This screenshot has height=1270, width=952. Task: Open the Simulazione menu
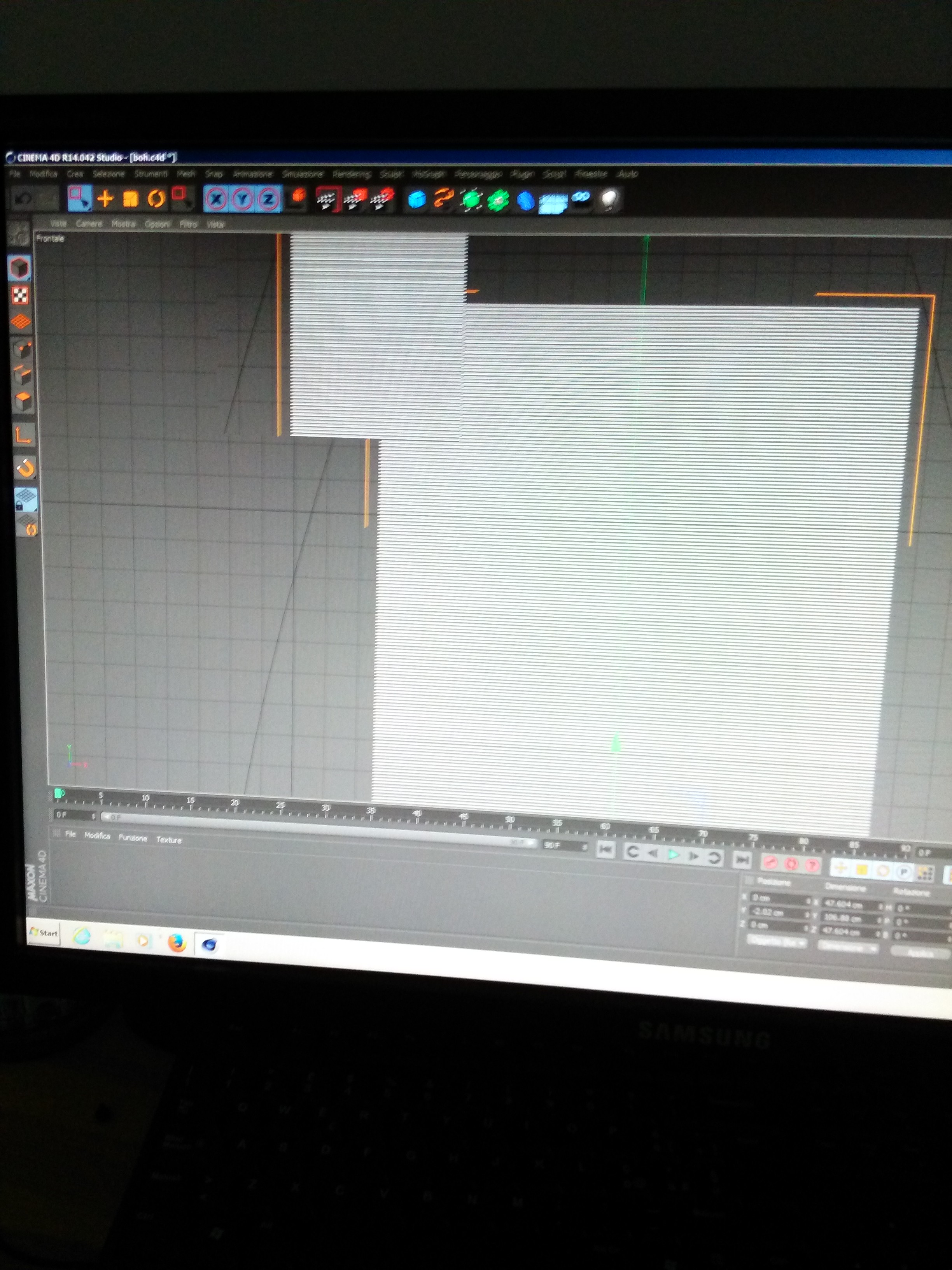303,174
